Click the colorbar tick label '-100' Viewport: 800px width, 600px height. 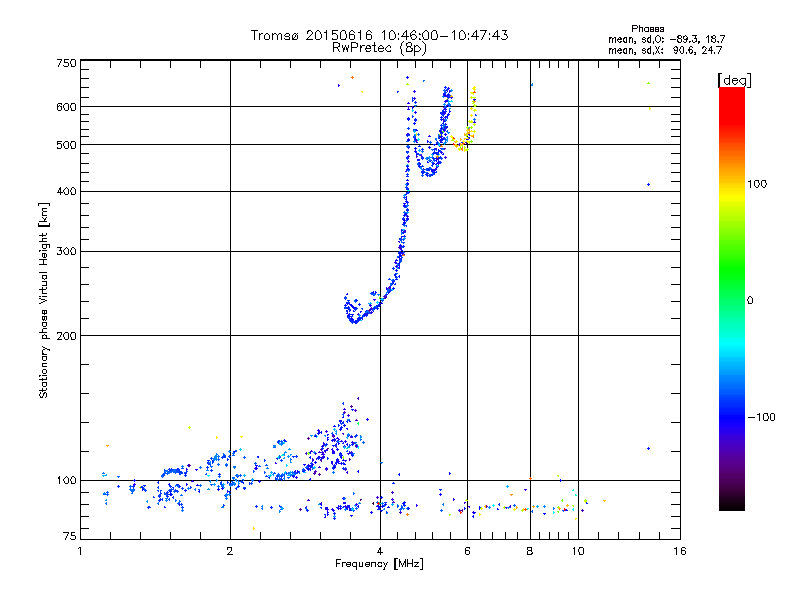(x=762, y=417)
